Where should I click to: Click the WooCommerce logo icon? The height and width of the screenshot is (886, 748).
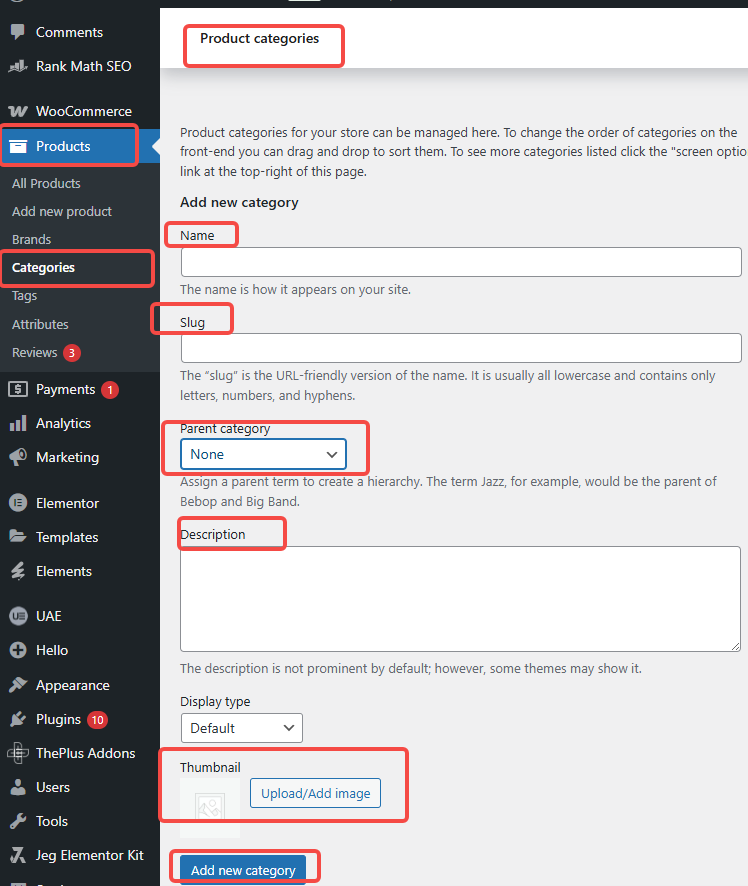coord(18,111)
